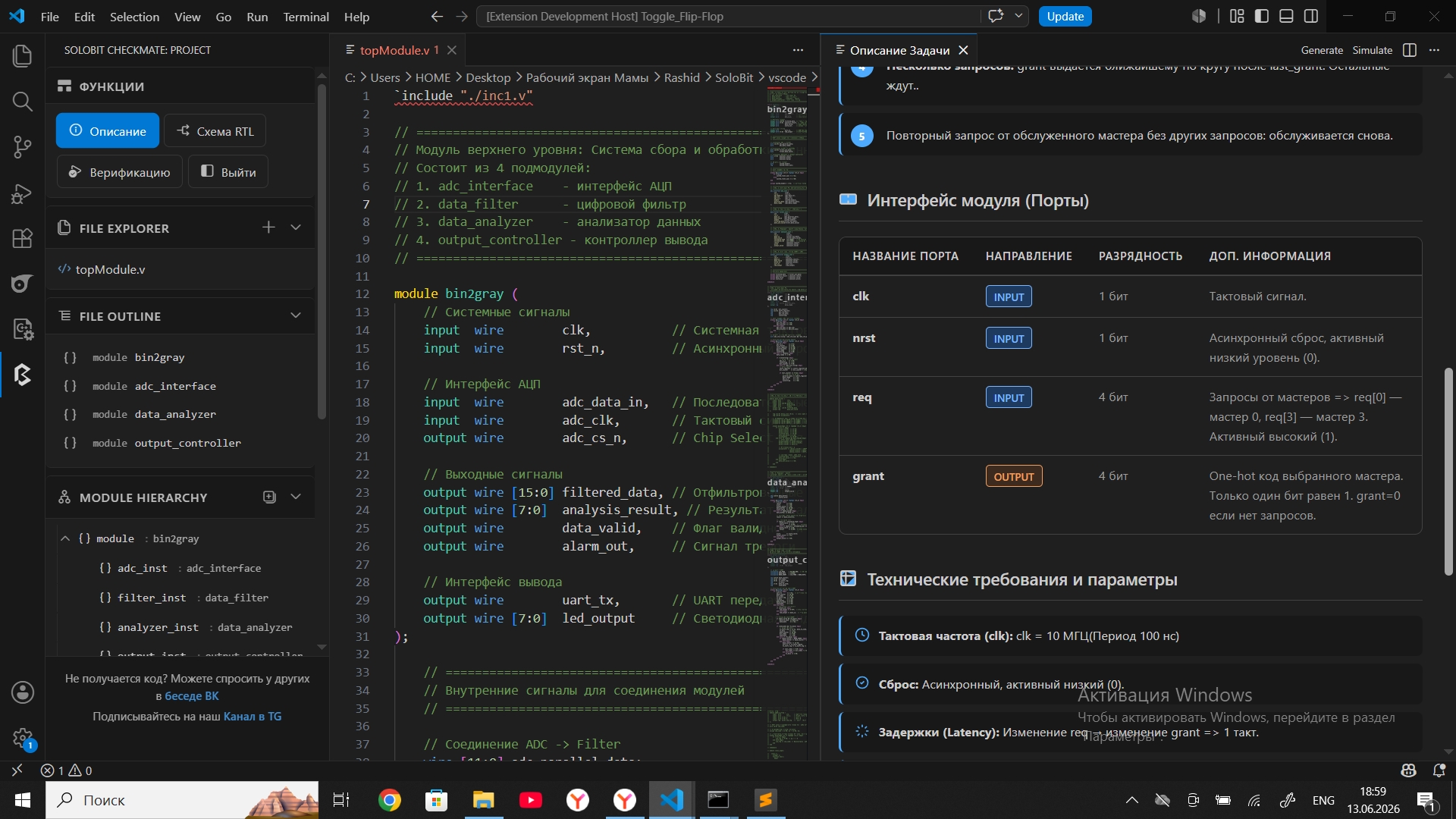Viewport: 1456px width, 819px height.
Task: Open Google Chrome from the taskbar
Action: tap(390, 800)
